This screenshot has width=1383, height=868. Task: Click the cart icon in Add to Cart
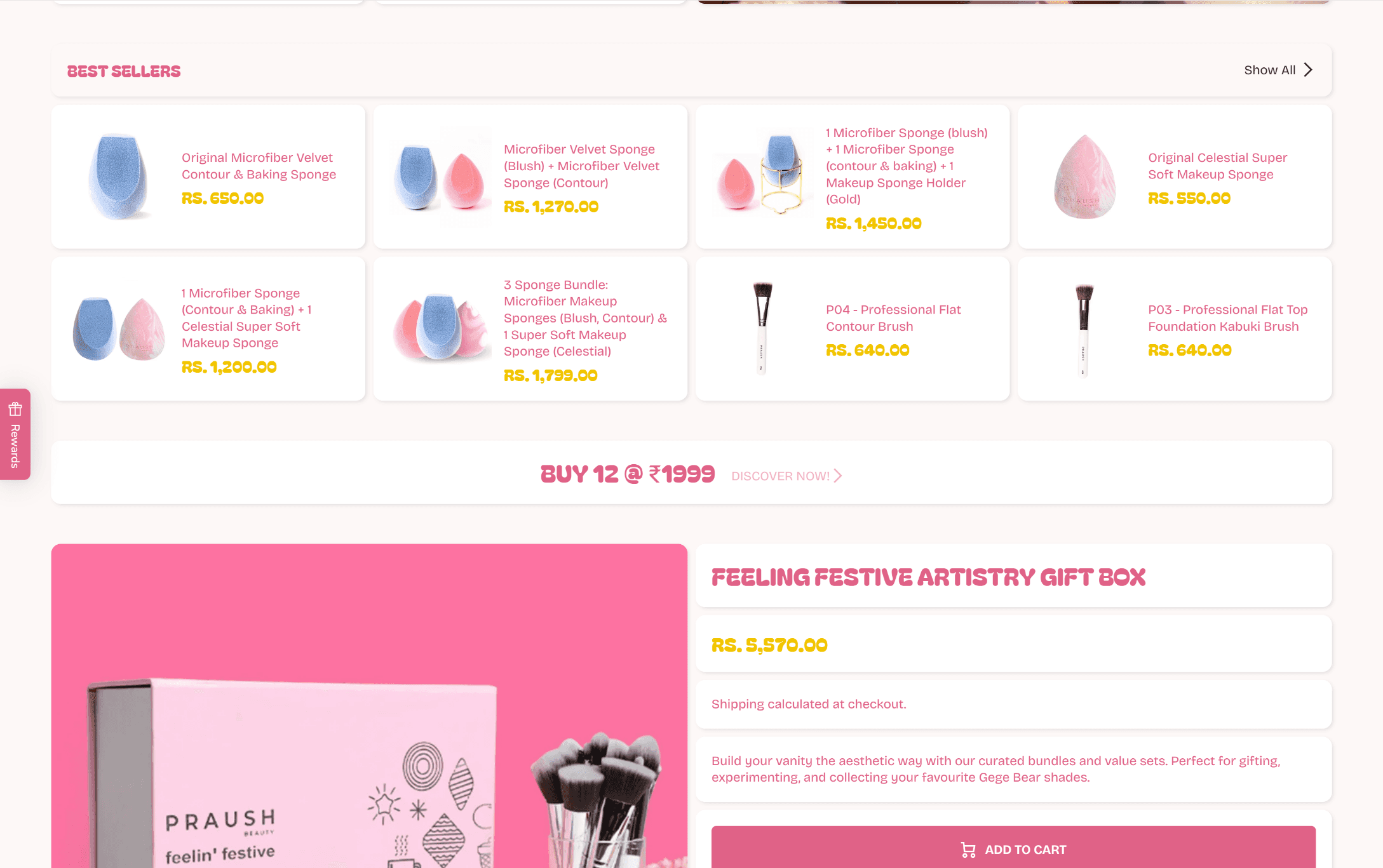pyautogui.click(x=968, y=850)
